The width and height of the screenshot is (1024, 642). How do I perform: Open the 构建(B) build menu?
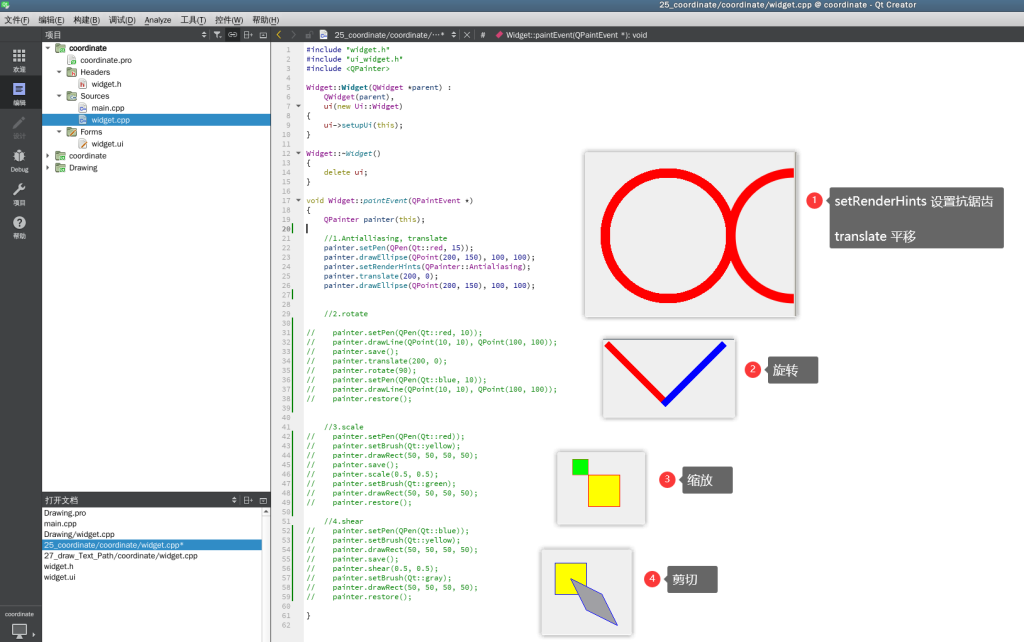87,20
